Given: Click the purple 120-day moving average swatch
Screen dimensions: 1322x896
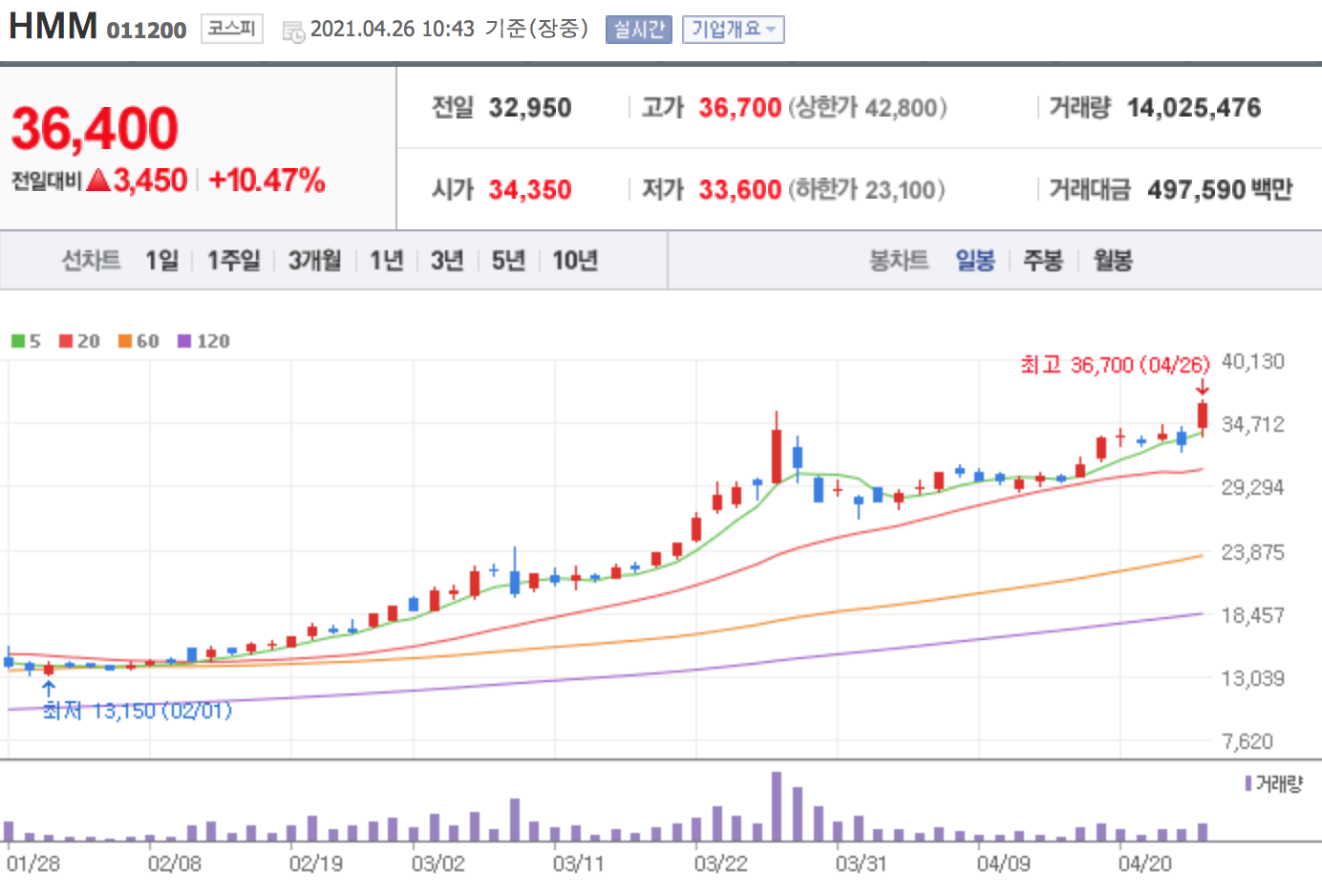Looking at the screenshot, I should click(x=184, y=341).
